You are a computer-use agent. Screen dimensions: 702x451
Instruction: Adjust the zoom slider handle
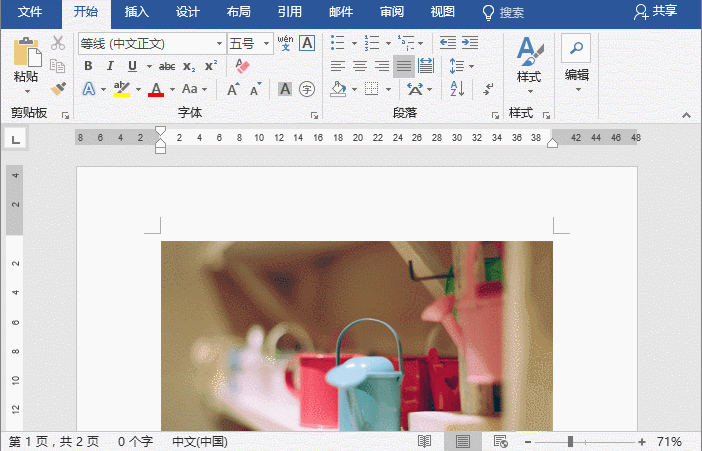(x=570, y=442)
